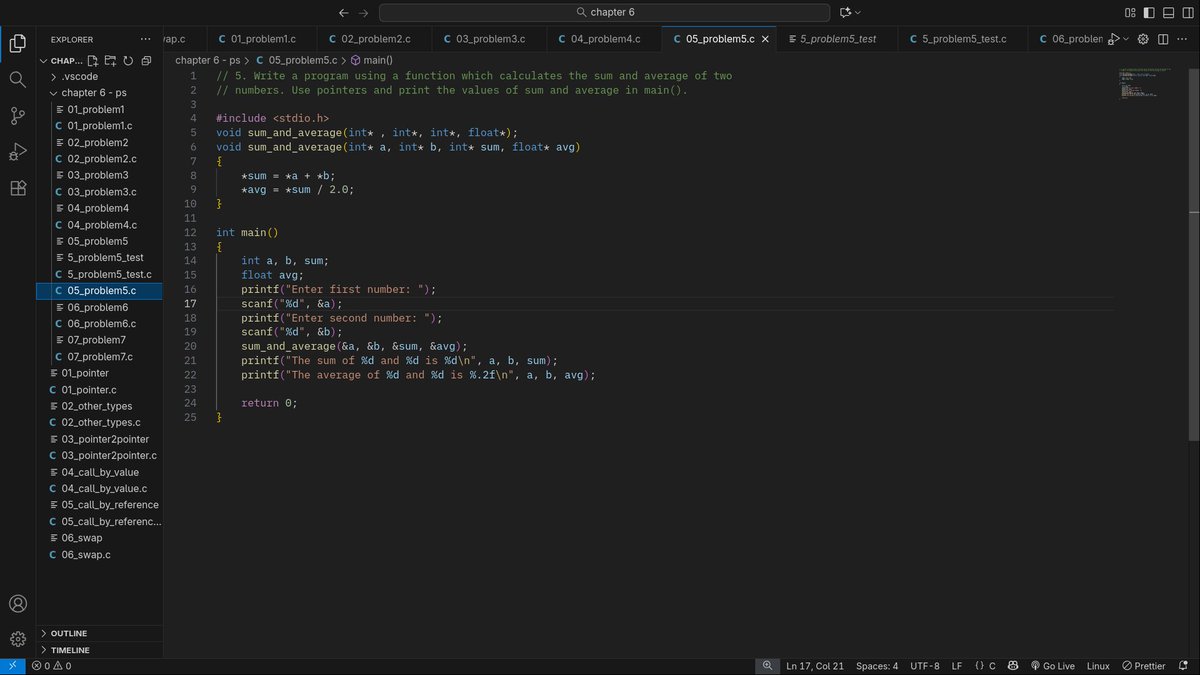
Task: Click chapter 6 - ps in breadcrumb
Action: (x=208, y=60)
